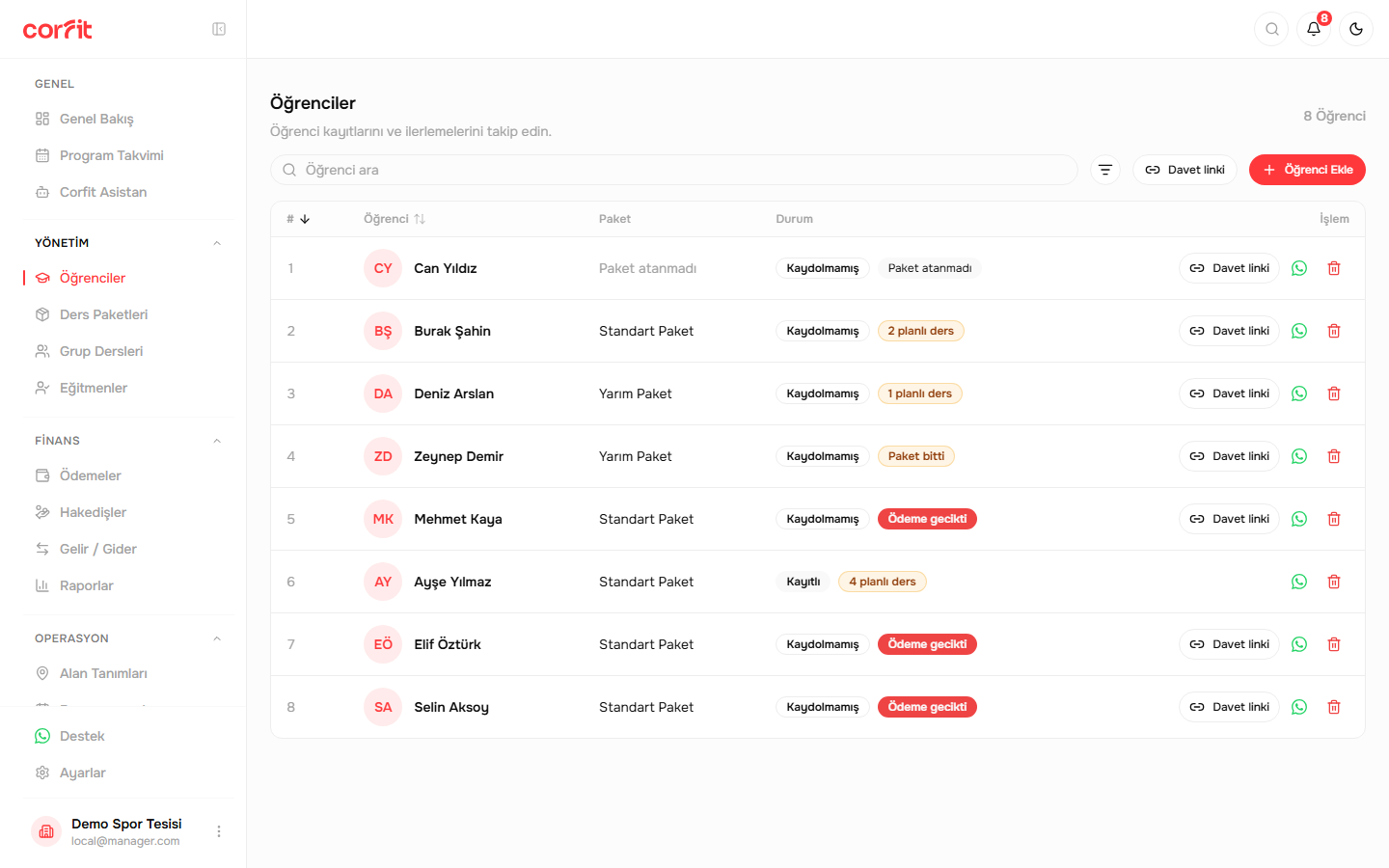The height and width of the screenshot is (868, 1389).
Task: Click the search magnifier in the top bar
Action: [x=1271, y=29]
